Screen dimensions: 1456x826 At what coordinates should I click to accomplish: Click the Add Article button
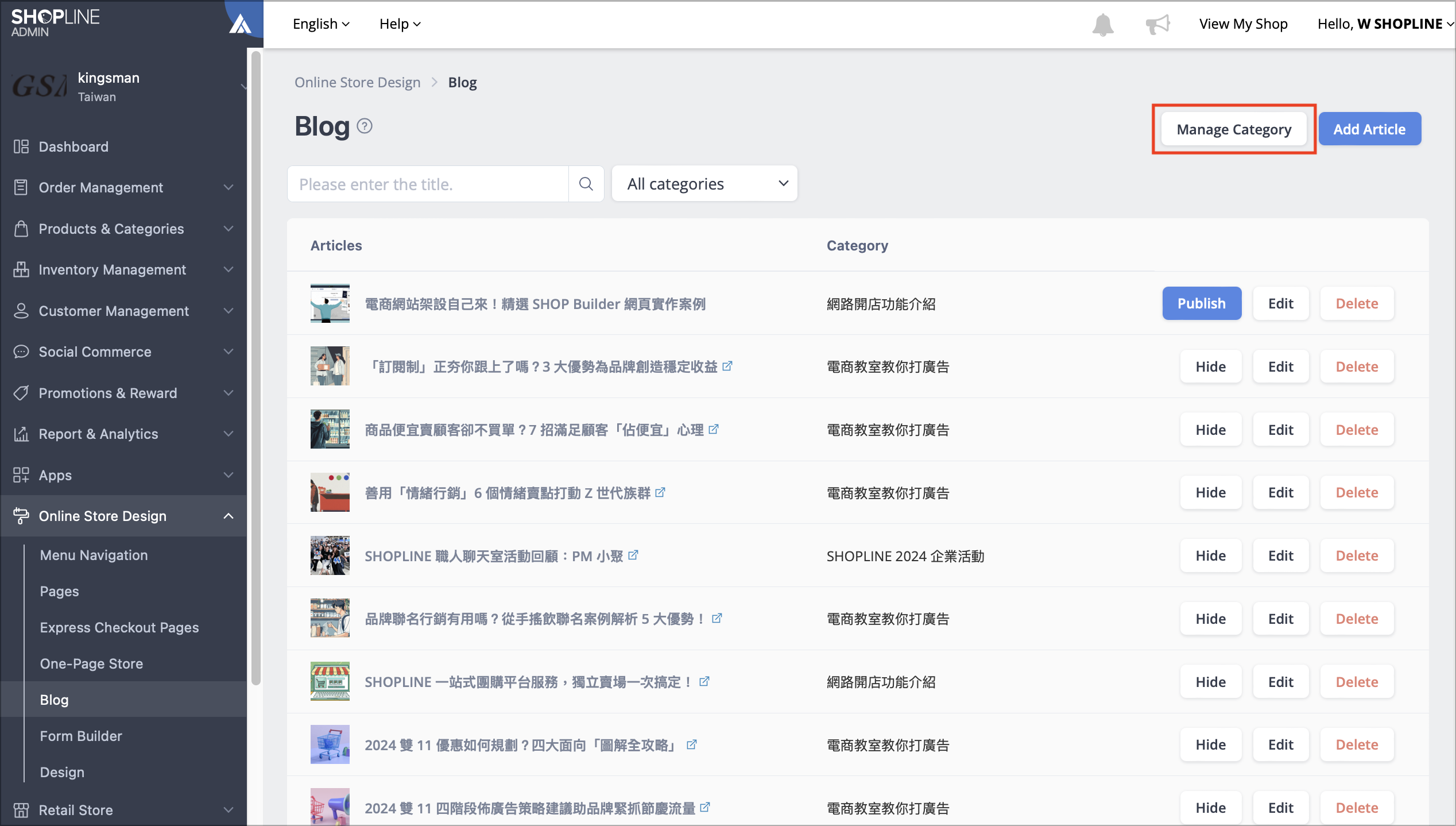click(x=1369, y=129)
